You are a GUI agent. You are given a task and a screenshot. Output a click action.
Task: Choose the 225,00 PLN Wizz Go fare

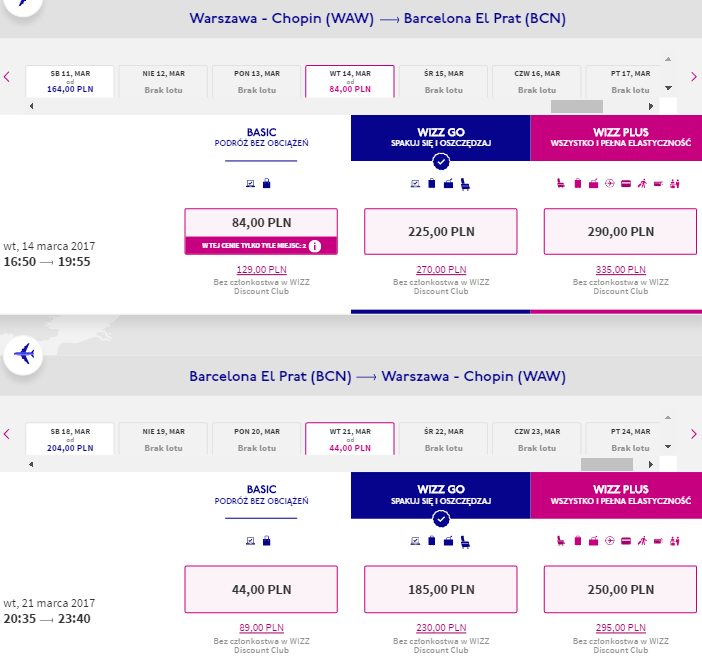click(441, 231)
